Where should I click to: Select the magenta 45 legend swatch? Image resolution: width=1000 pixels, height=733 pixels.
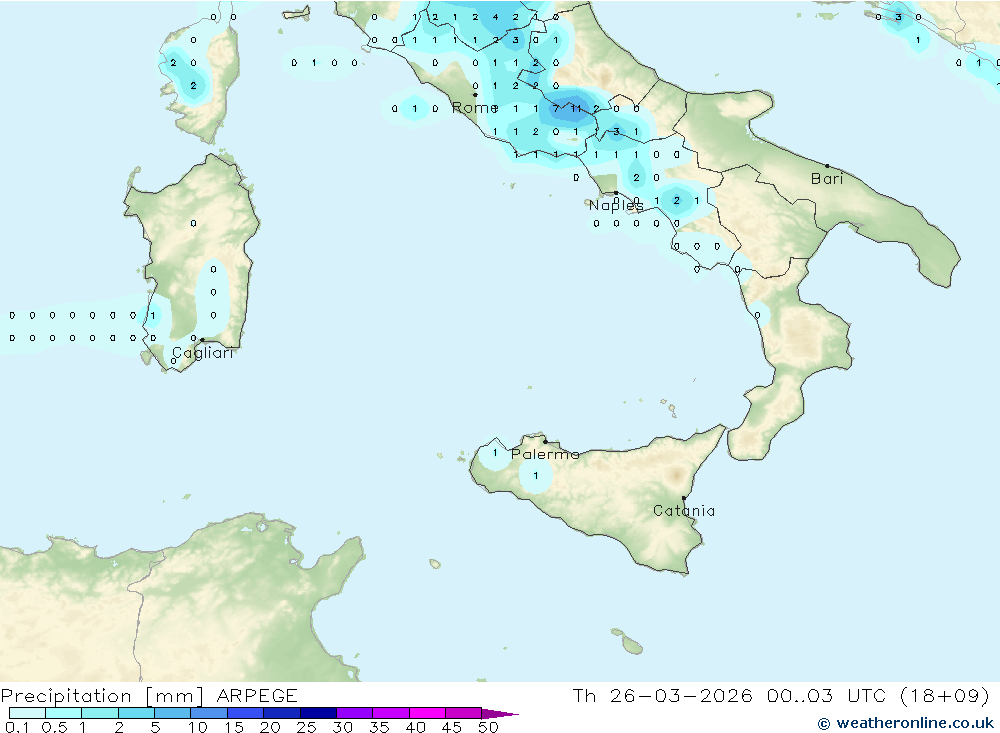[x=464, y=713]
